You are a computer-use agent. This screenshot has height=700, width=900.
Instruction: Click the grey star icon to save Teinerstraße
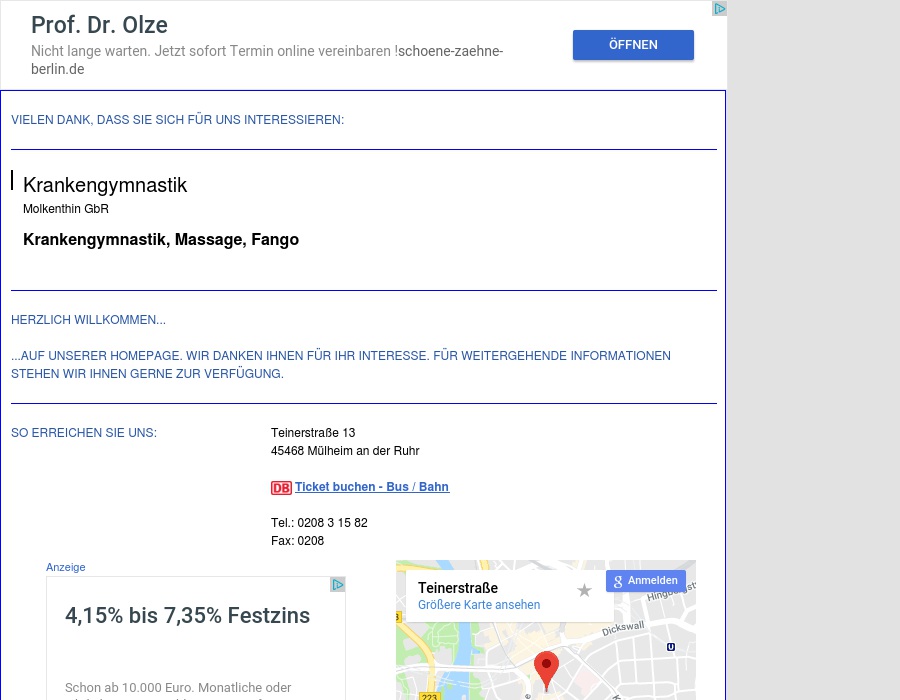tap(584, 590)
